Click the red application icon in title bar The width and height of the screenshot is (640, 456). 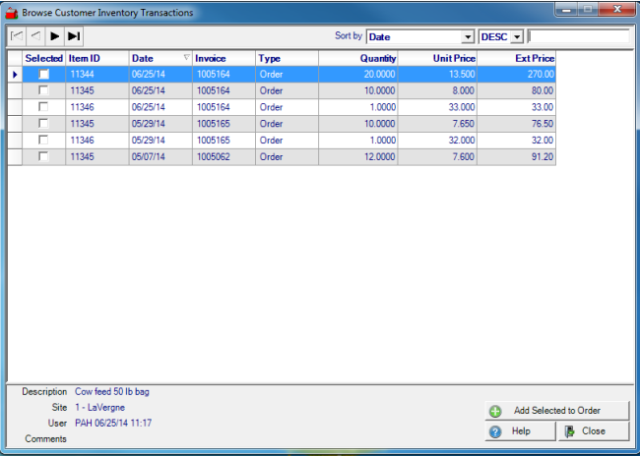pos(11,12)
